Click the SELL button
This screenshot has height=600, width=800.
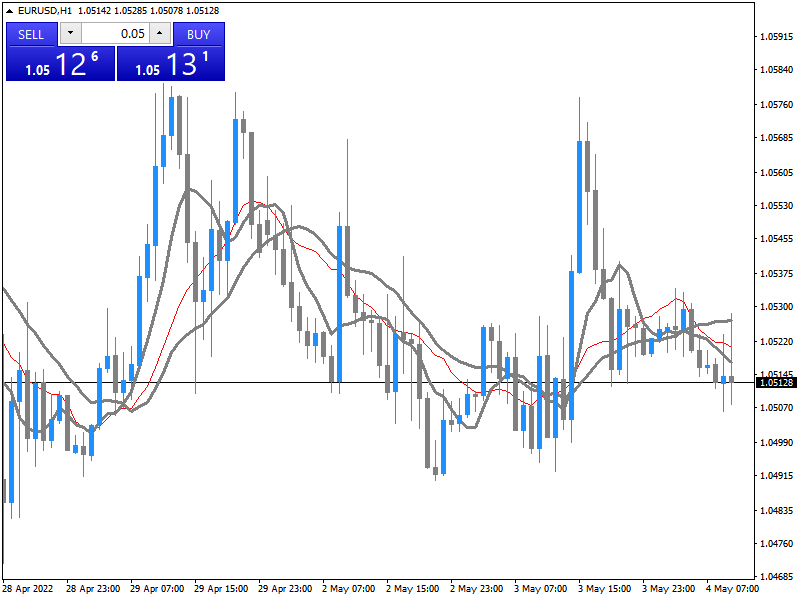pos(31,34)
